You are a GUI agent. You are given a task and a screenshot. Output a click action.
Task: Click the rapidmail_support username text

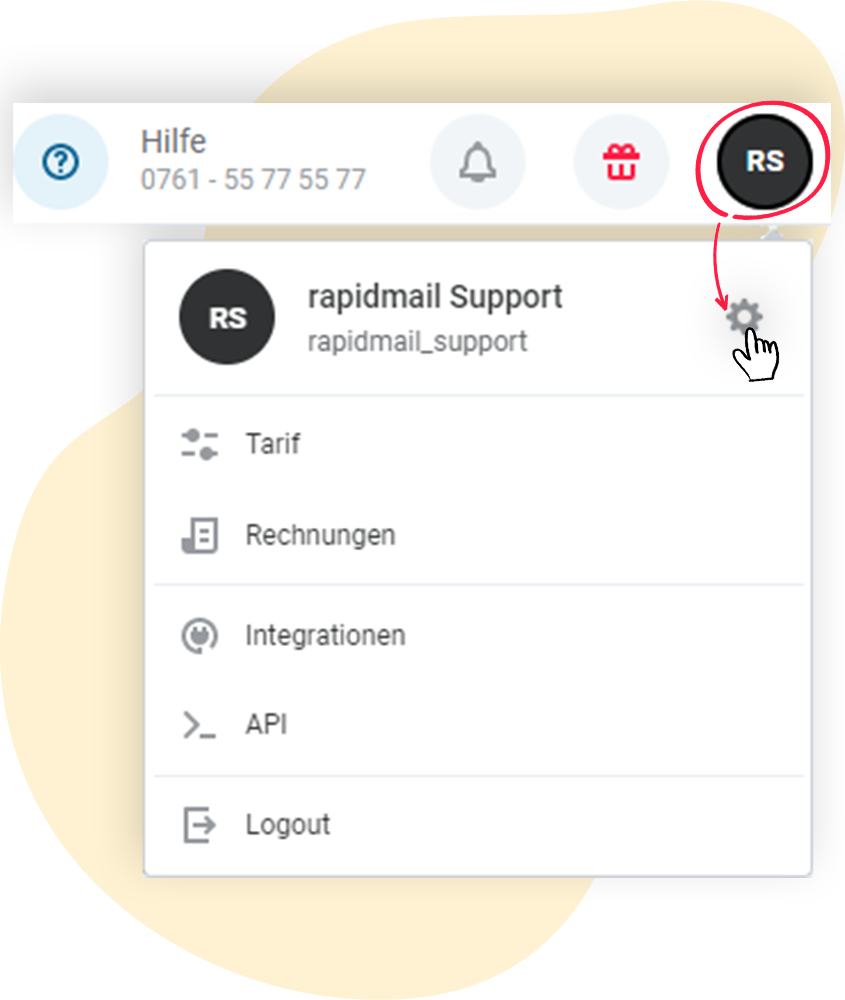(x=417, y=342)
